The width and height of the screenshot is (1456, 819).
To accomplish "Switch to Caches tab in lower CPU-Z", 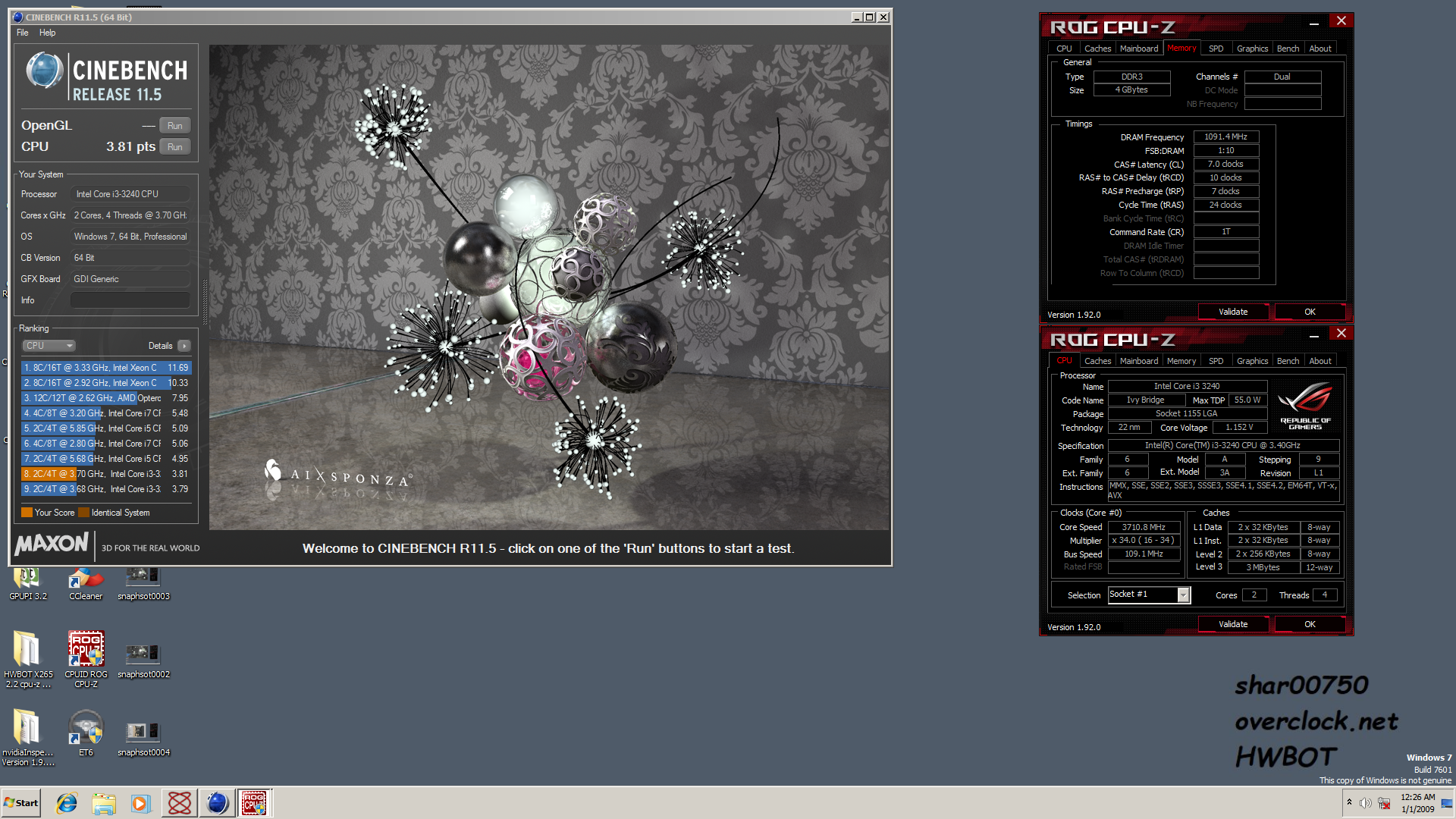I will pyautogui.click(x=1097, y=361).
